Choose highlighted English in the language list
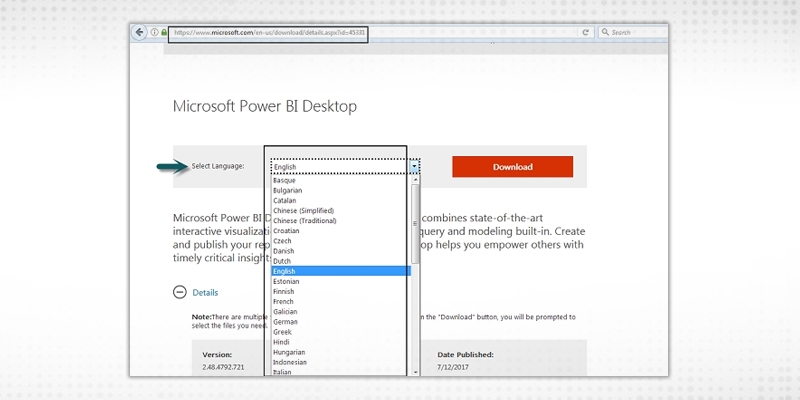This screenshot has width=800, height=400. (x=341, y=271)
